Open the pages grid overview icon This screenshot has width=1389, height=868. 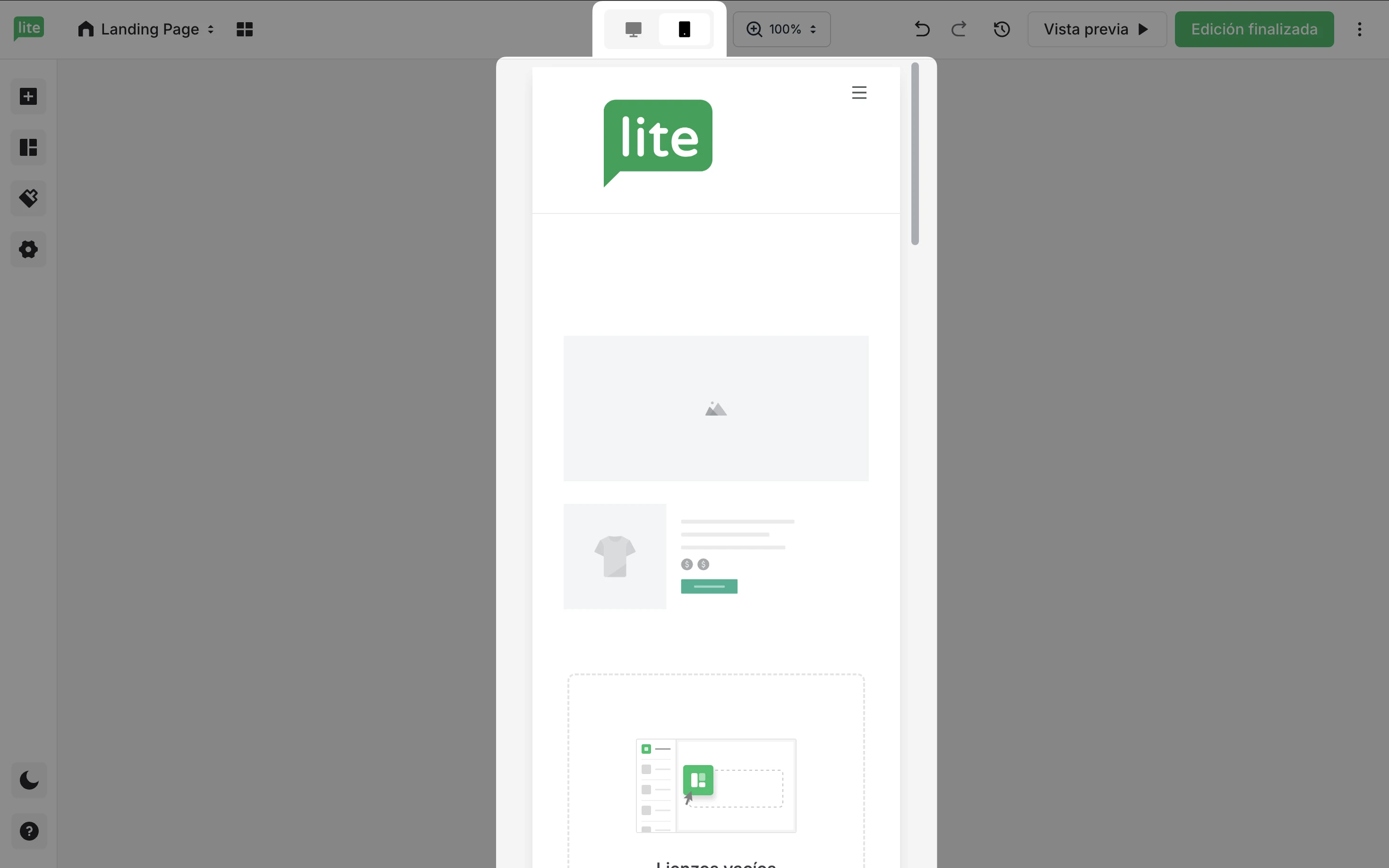pos(245,29)
